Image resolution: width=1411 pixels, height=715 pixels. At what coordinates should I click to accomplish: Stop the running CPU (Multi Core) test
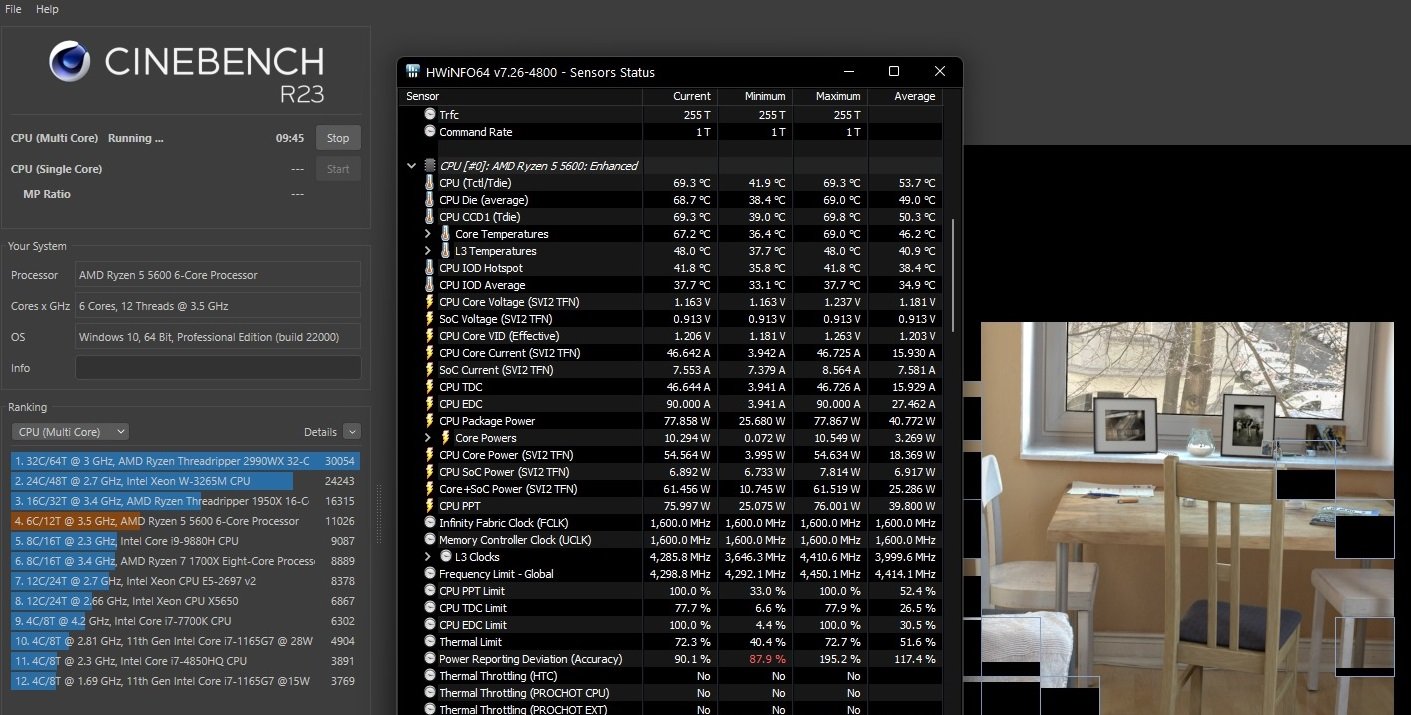click(338, 138)
